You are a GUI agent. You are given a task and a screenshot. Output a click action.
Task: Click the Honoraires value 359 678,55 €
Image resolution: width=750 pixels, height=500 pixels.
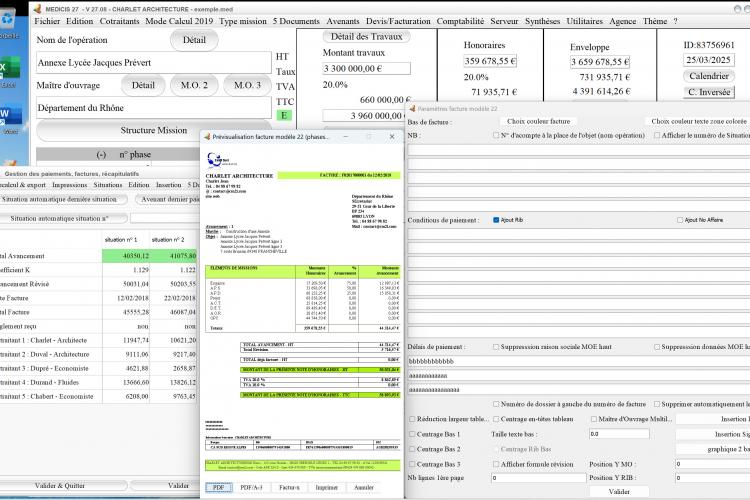point(490,61)
